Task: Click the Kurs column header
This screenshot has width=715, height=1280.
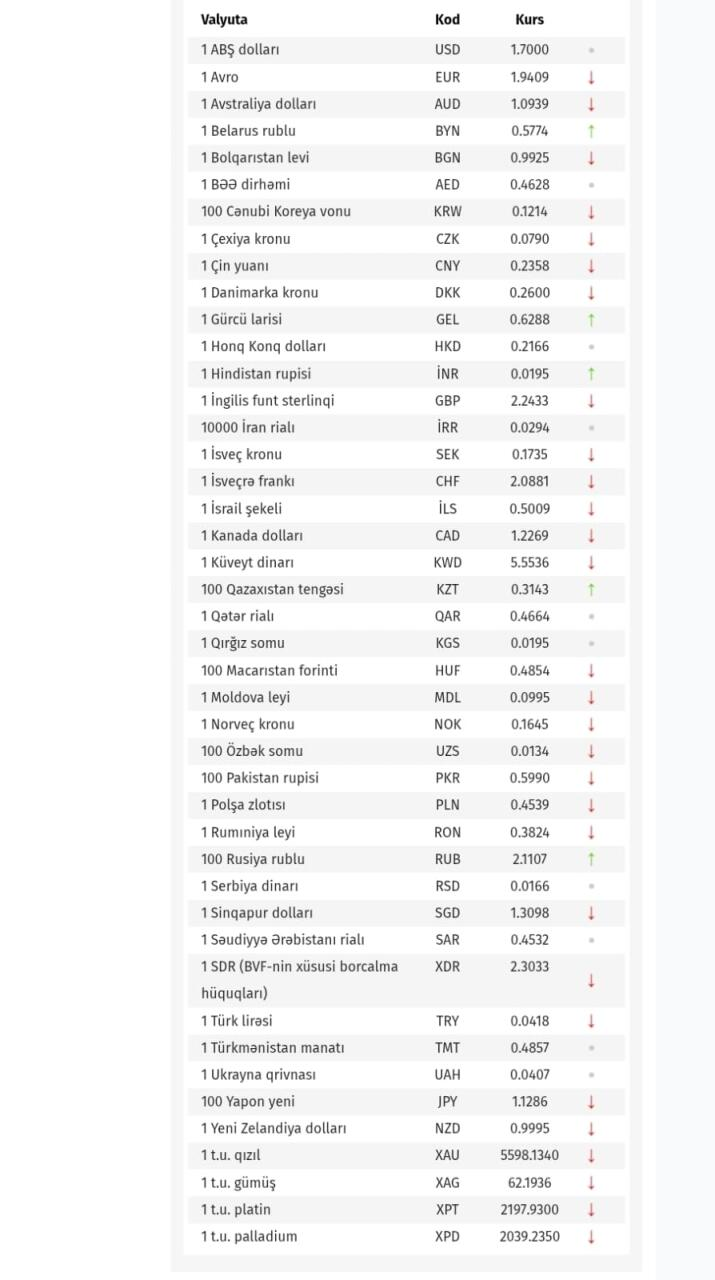Action: pyautogui.click(x=529, y=20)
